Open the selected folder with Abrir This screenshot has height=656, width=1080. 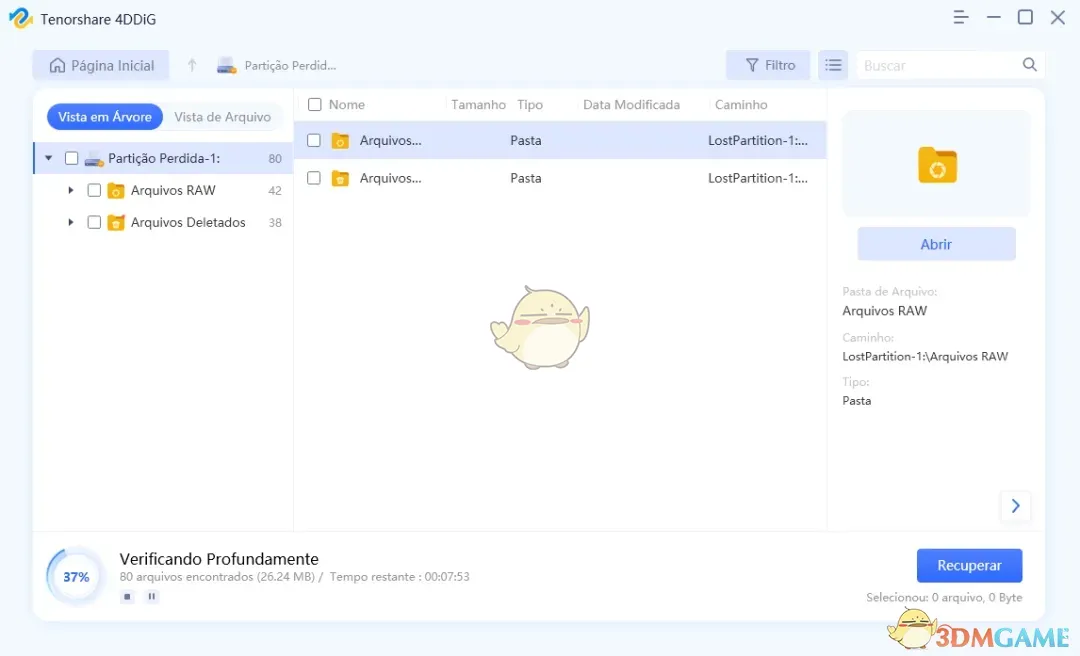(936, 243)
